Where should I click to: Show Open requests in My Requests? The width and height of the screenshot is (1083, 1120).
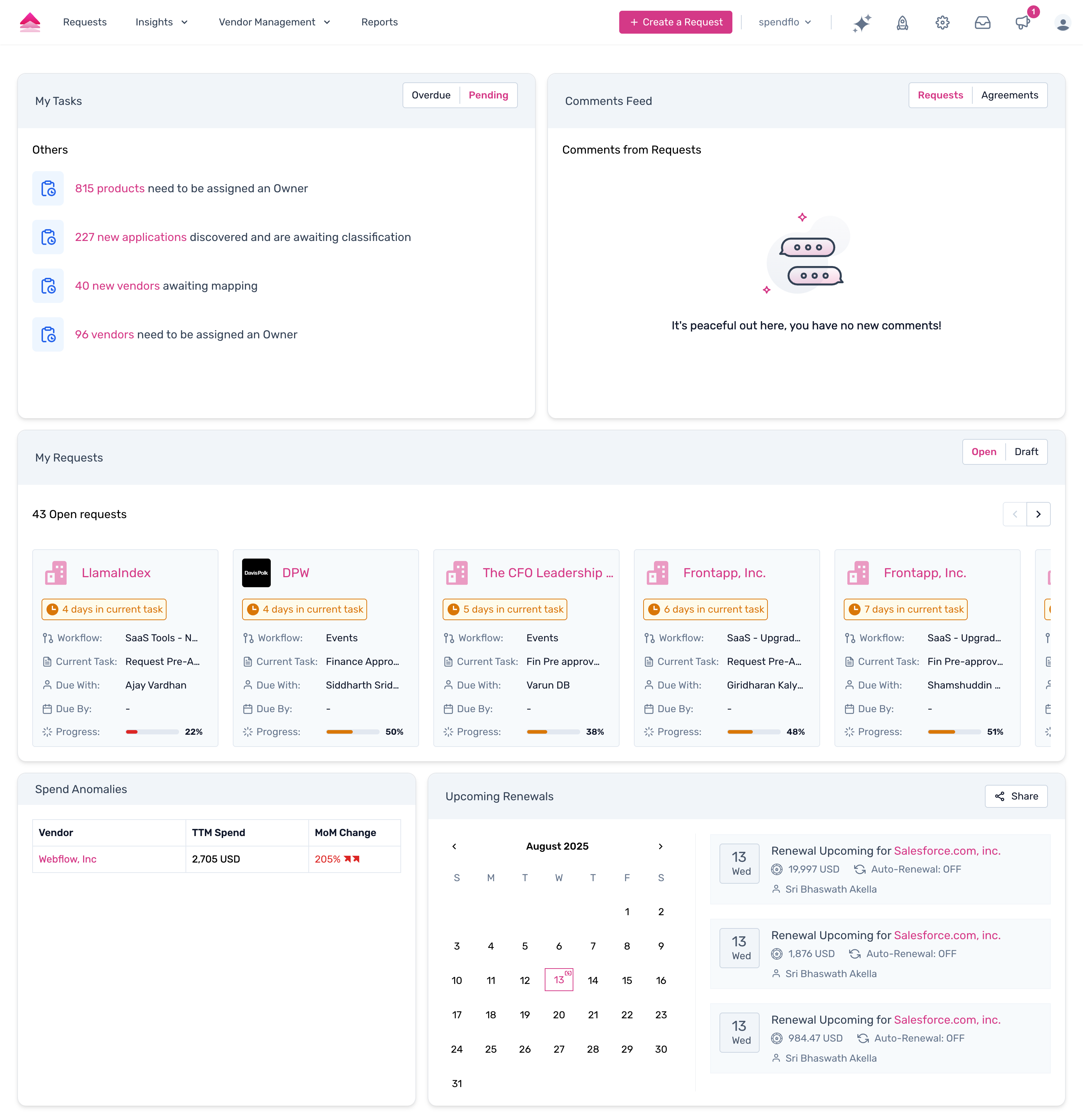[984, 452]
